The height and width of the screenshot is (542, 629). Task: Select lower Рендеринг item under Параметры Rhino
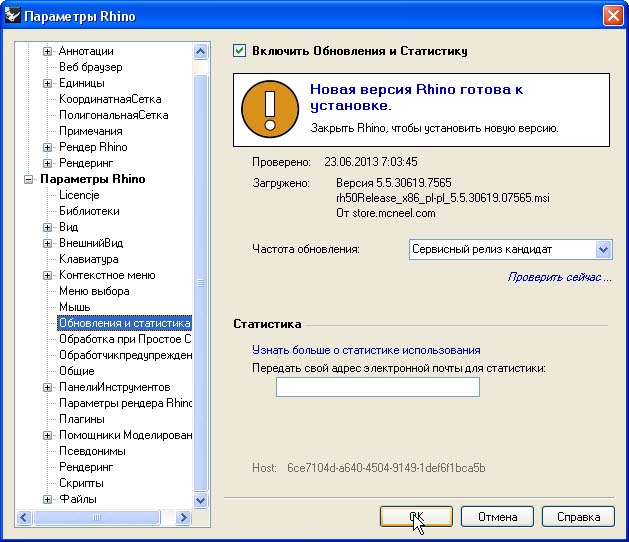[x=86, y=467]
